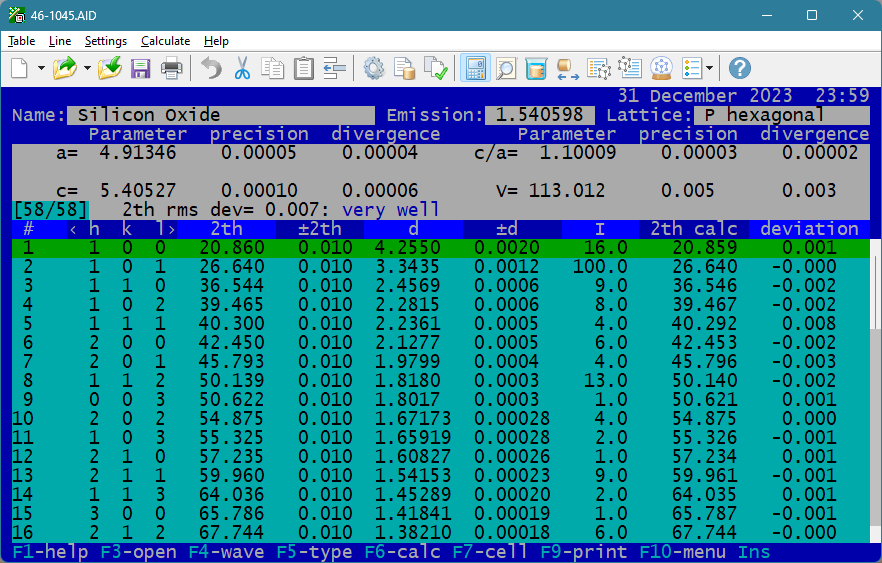This screenshot has width=882, height=563.
Task: Click F7-cell in the bottom bar
Action: click(x=490, y=552)
